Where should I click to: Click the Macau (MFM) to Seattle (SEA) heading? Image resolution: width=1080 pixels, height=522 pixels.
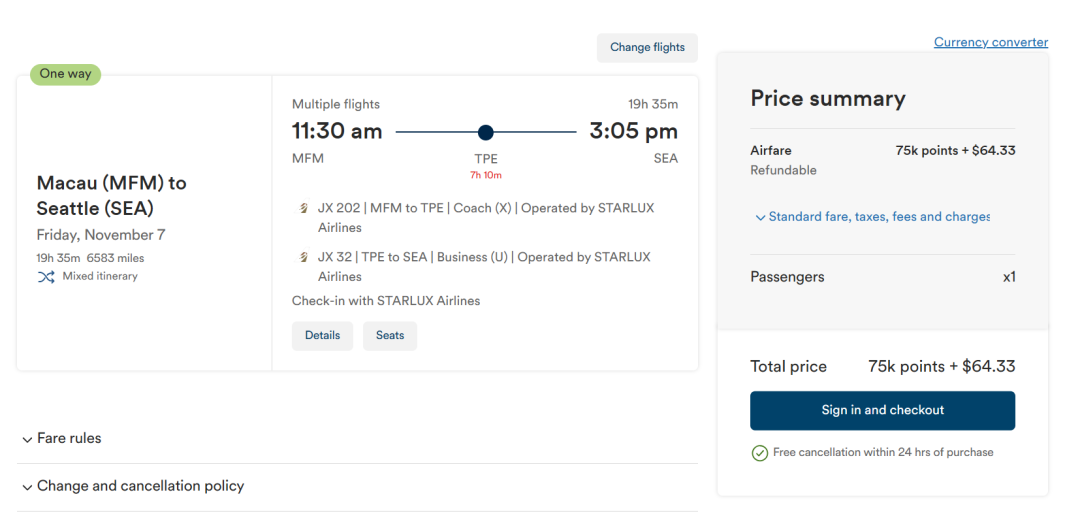point(111,196)
